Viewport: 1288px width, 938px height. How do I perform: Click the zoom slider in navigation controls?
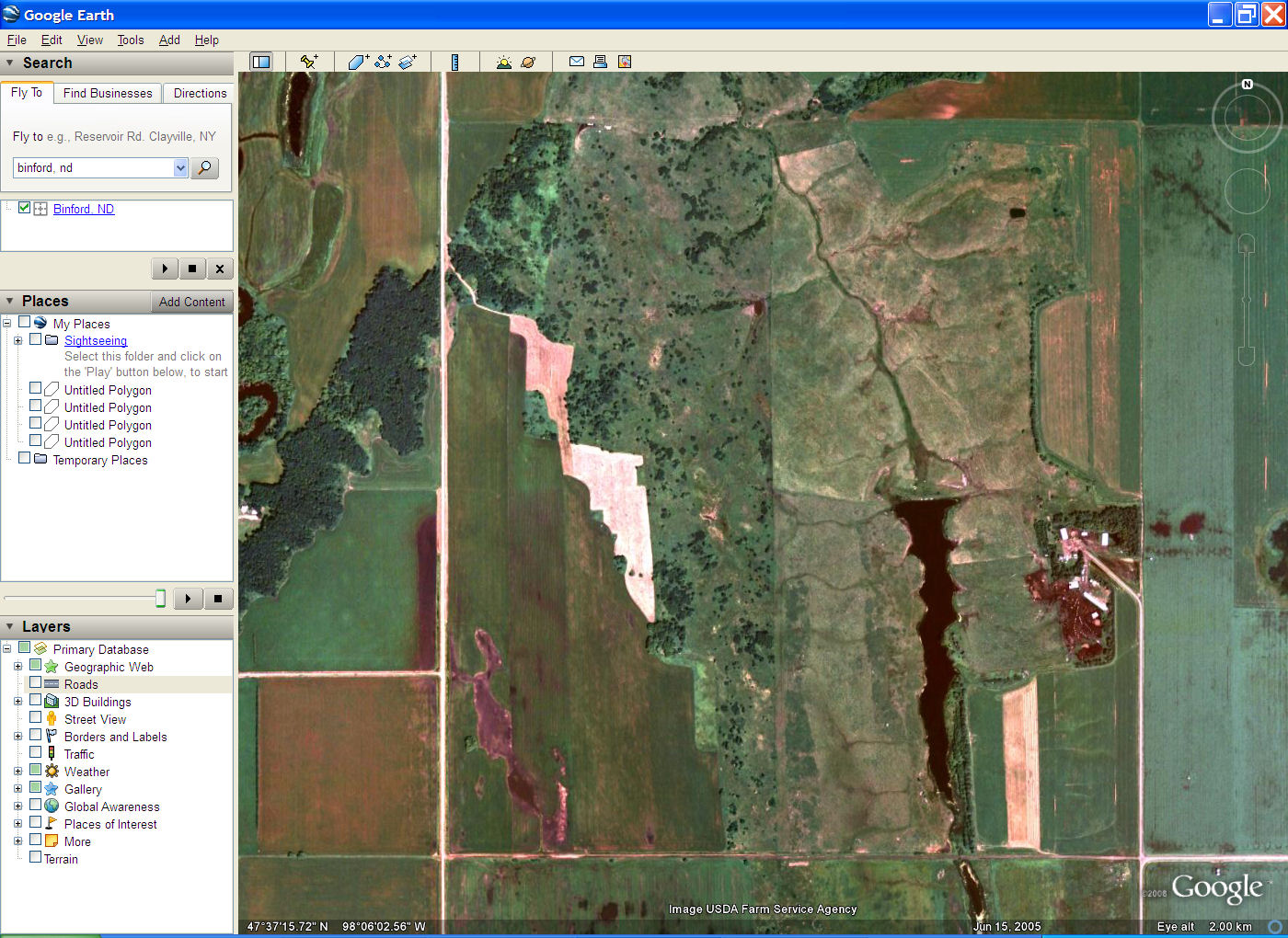point(1247,300)
